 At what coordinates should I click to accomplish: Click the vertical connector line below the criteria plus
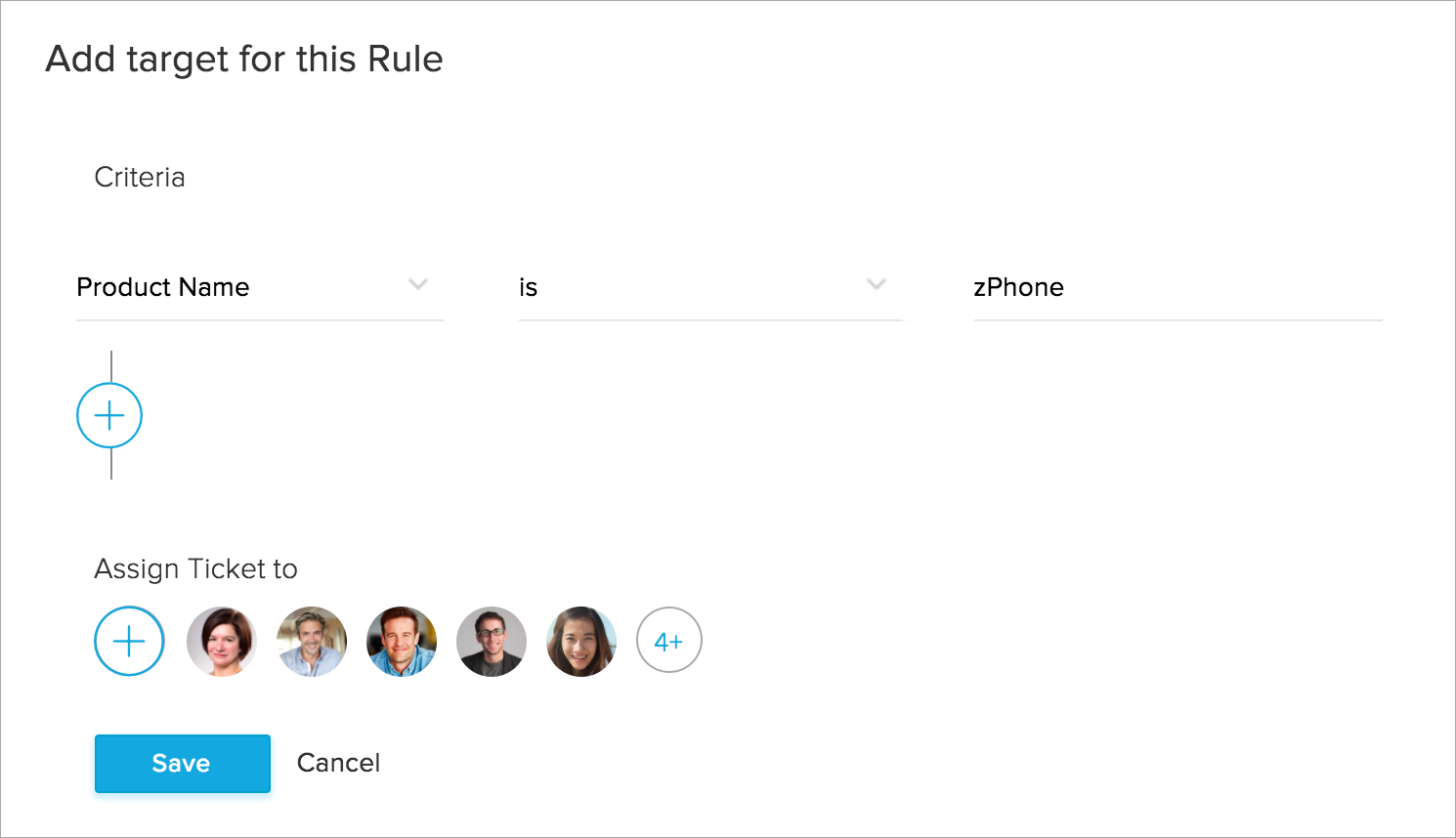tap(111, 464)
